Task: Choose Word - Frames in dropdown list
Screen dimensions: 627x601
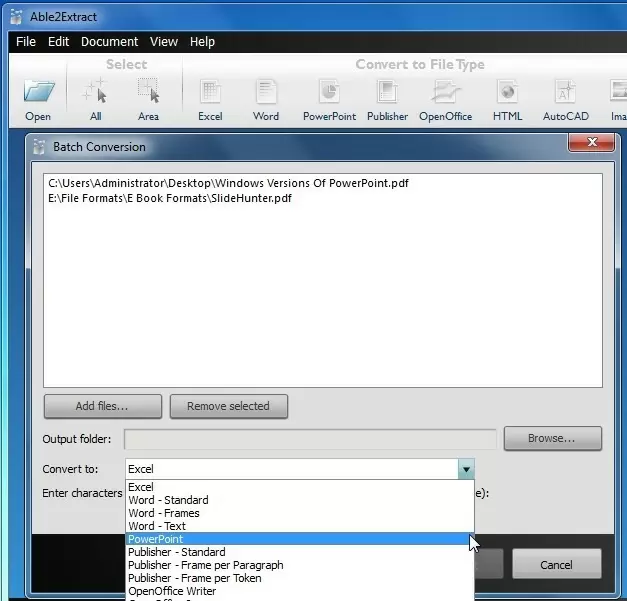Action: pyautogui.click(x=164, y=513)
